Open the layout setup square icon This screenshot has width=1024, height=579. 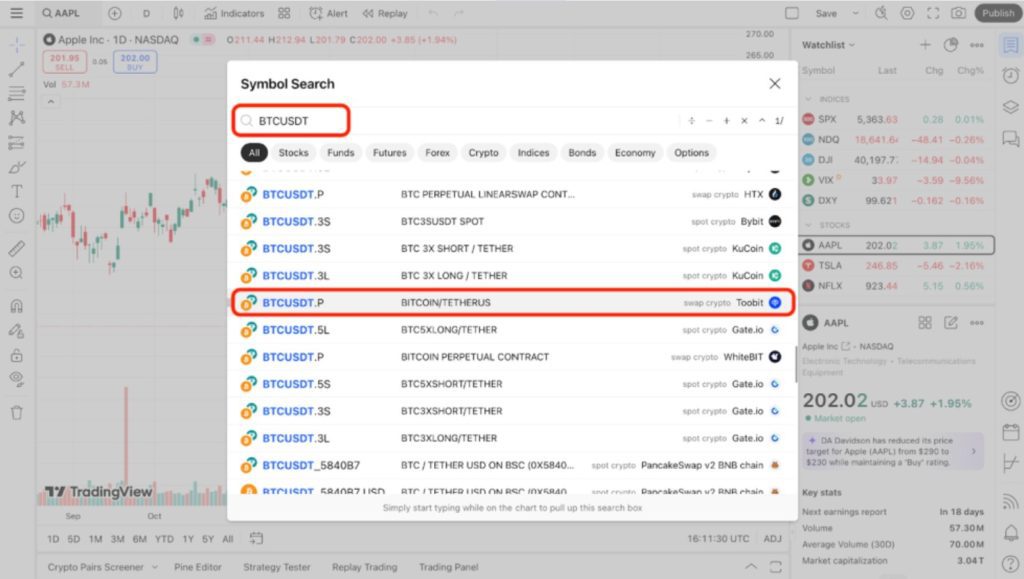(792, 13)
